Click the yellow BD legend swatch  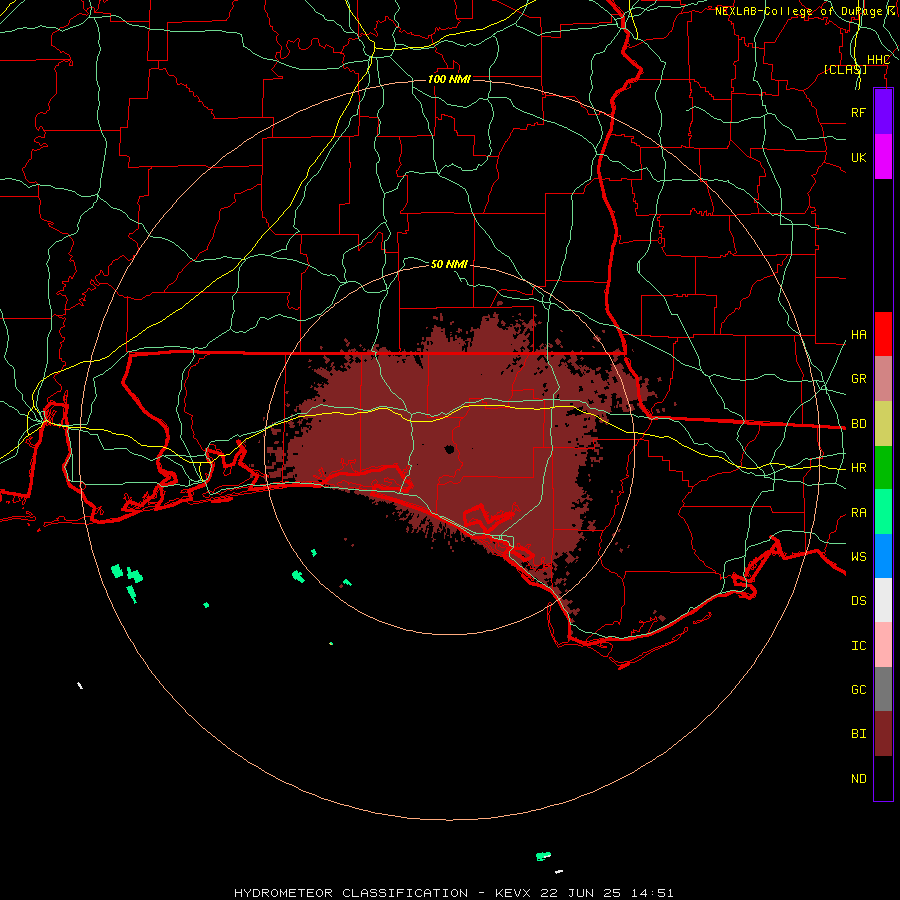coord(883,424)
